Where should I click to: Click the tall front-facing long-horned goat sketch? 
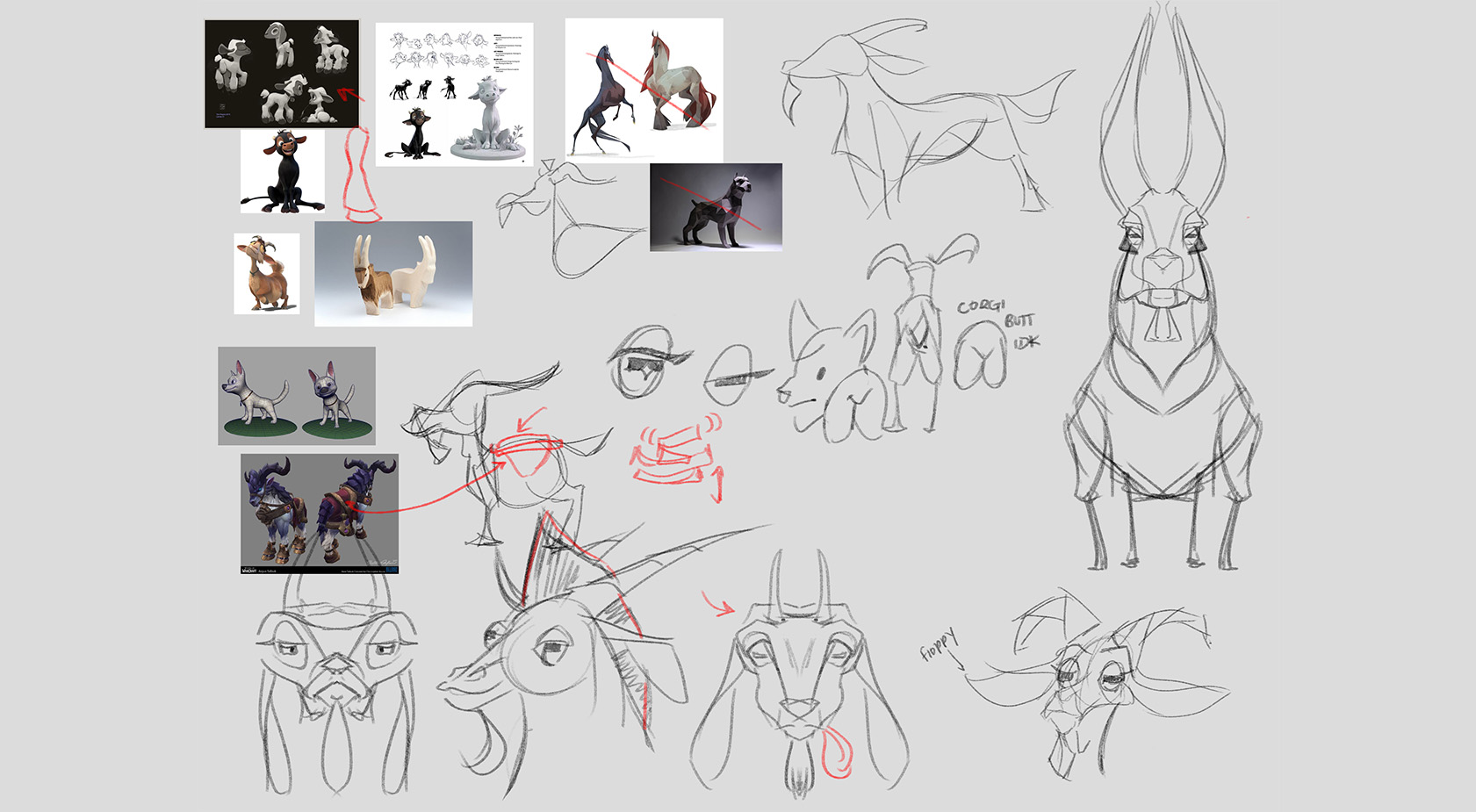coord(1162,334)
